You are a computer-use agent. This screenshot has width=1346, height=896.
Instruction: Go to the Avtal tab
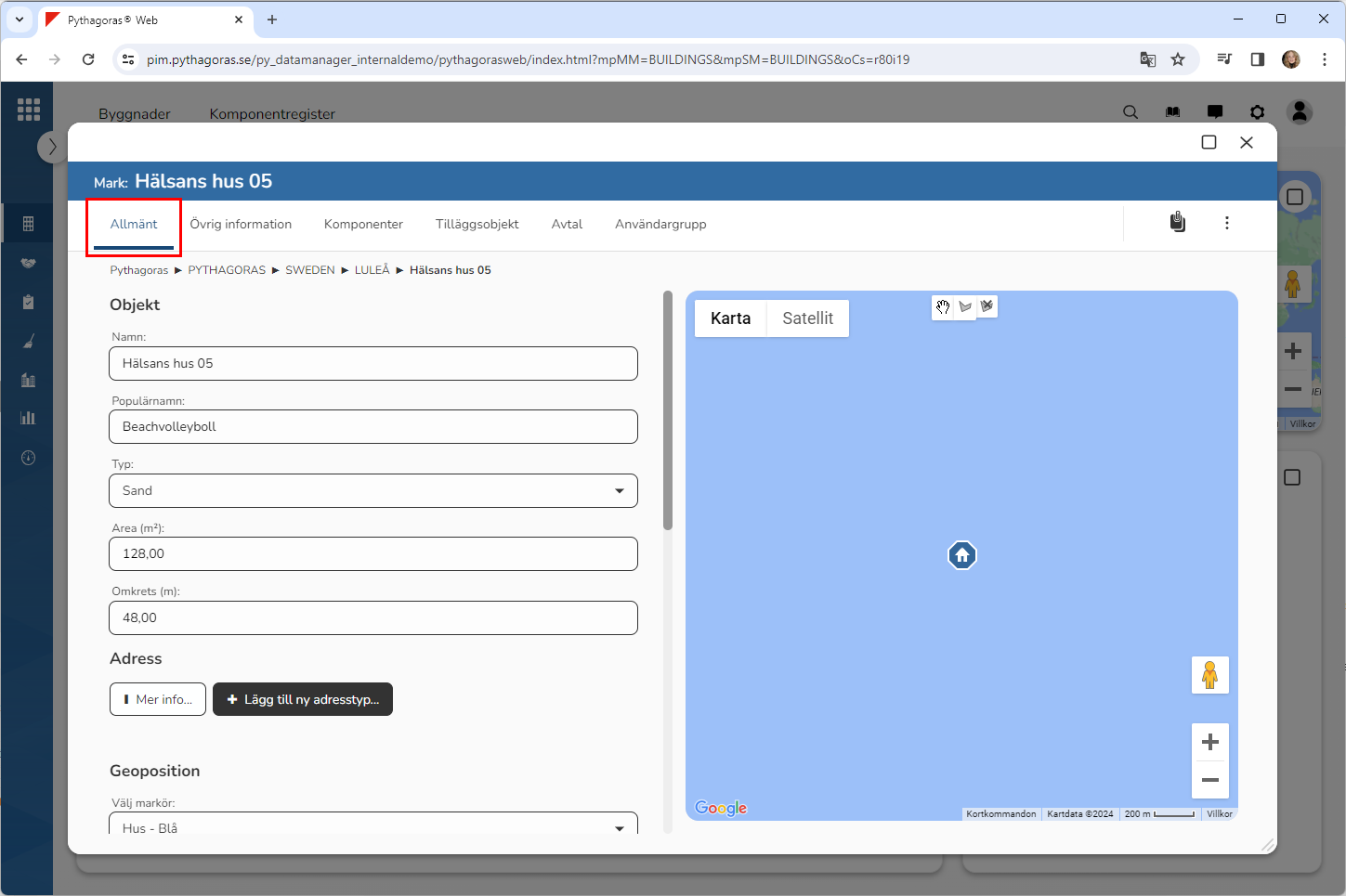pyautogui.click(x=567, y=225)
